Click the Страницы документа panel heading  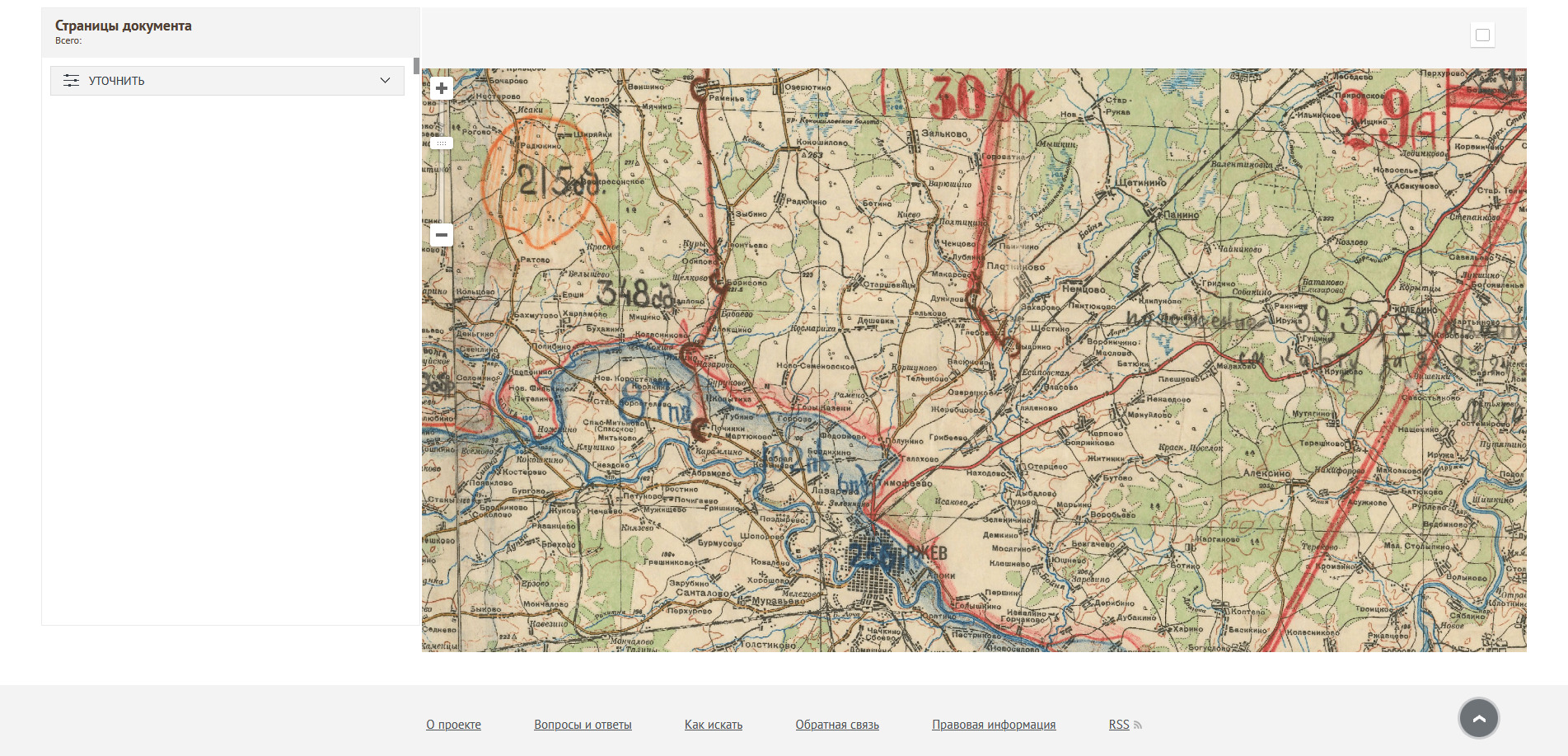click(x=124, y=26)
